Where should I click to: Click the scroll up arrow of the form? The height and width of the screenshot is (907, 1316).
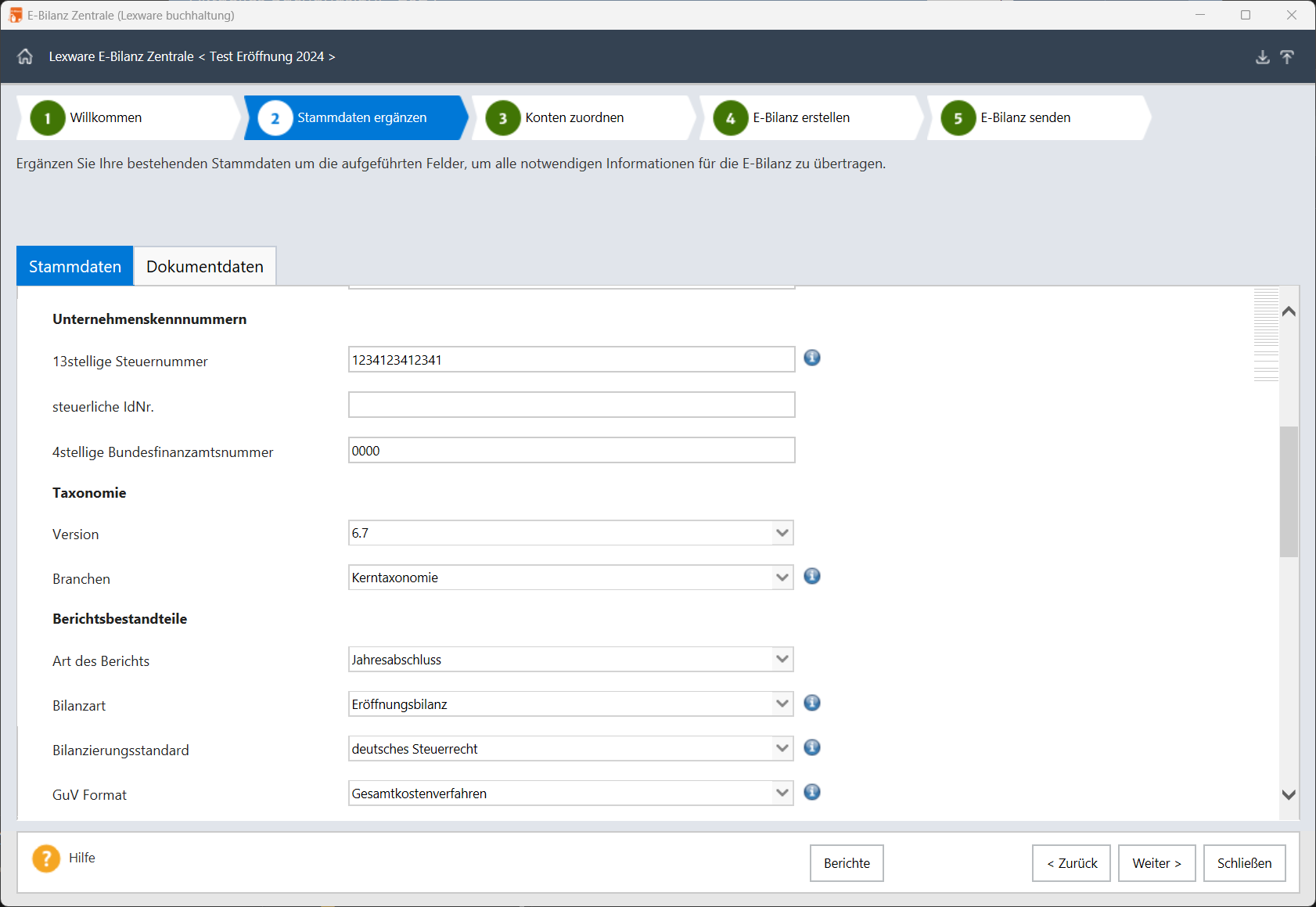click(1289, 311)
